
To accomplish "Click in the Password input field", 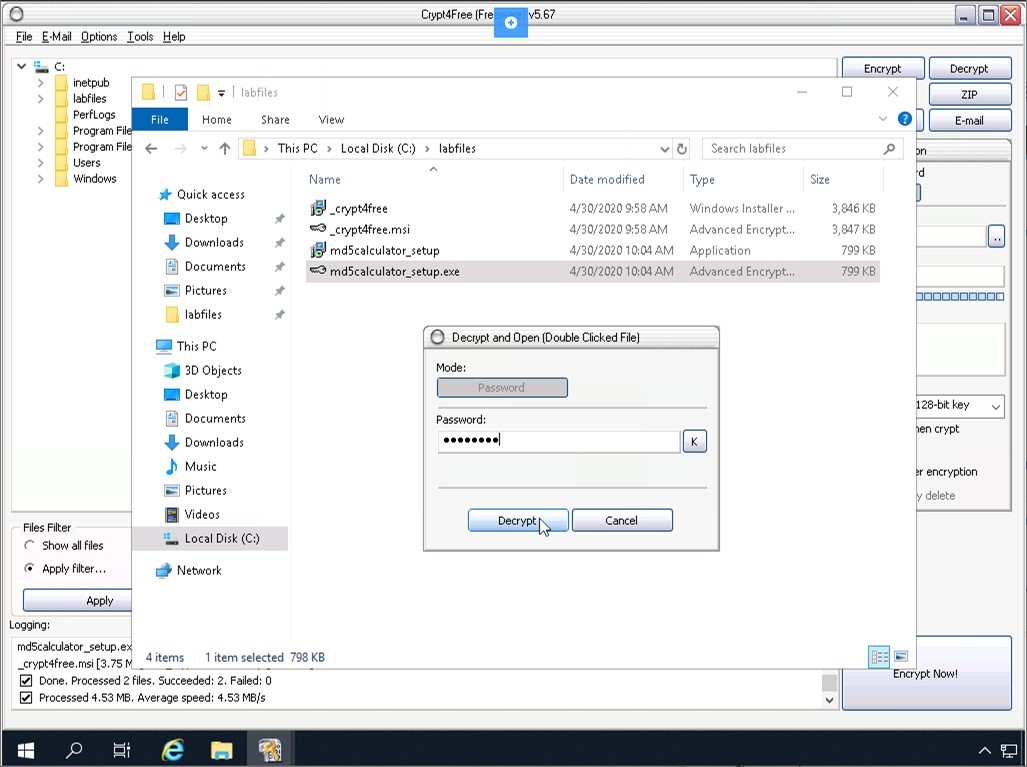I will pyautogui.click(x=558, y=441).
